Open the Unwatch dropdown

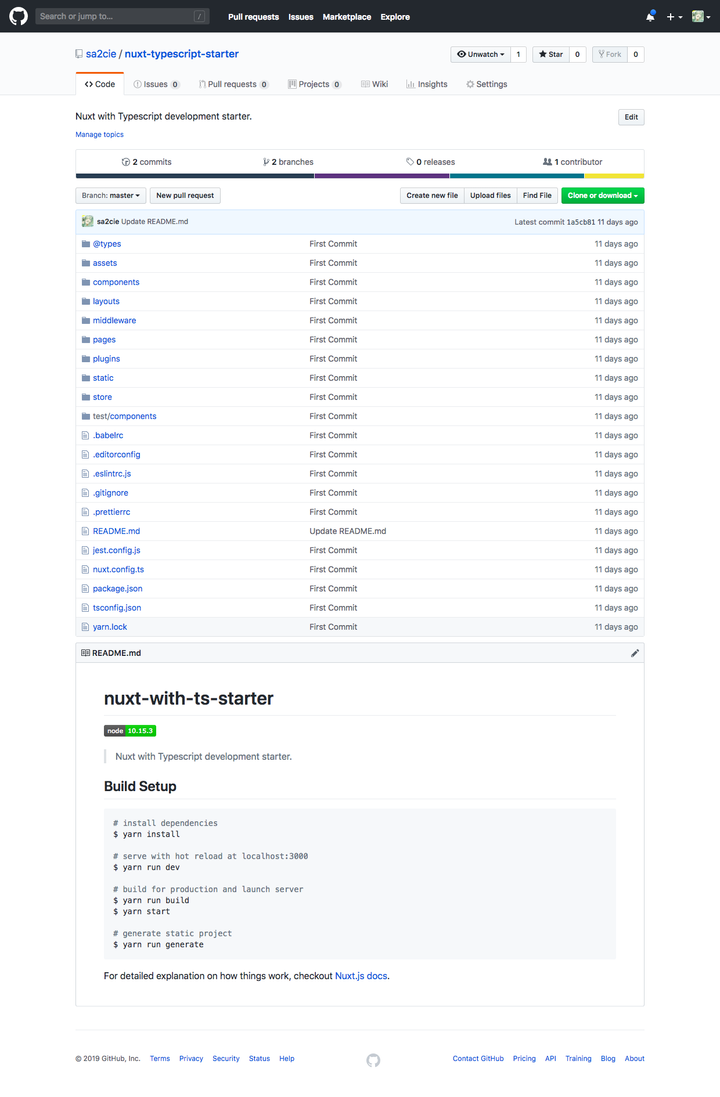click(x=480, y=54)
